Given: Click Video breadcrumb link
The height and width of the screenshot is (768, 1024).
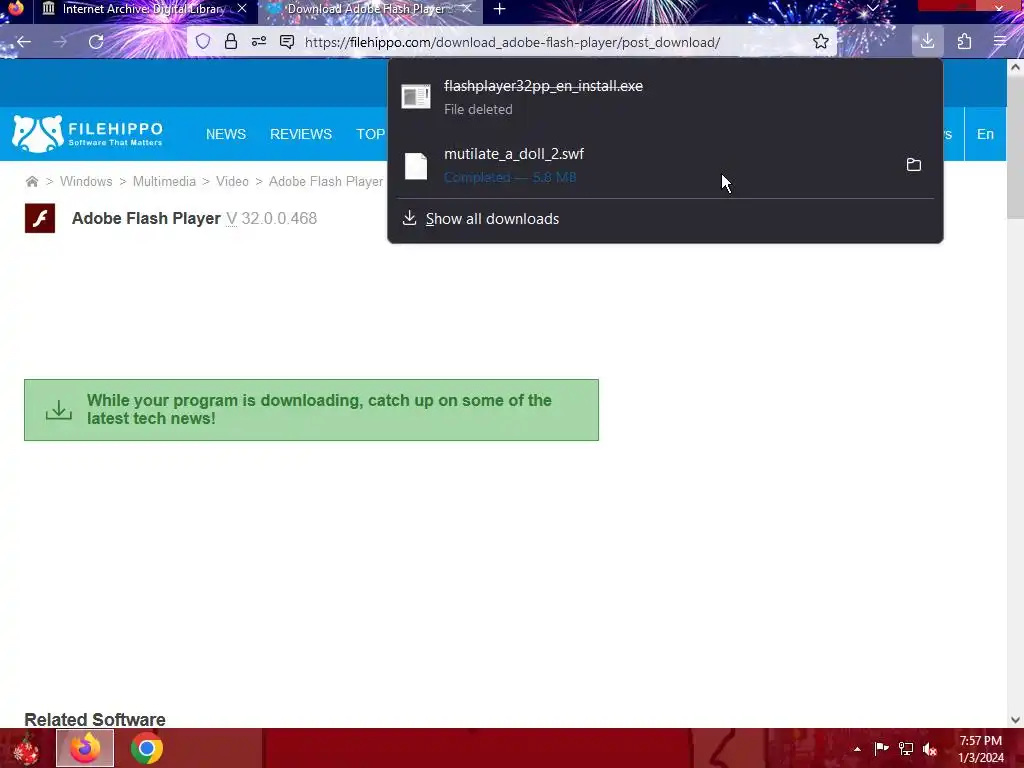Looking at the screenshot, I should [x=232, y=182].
